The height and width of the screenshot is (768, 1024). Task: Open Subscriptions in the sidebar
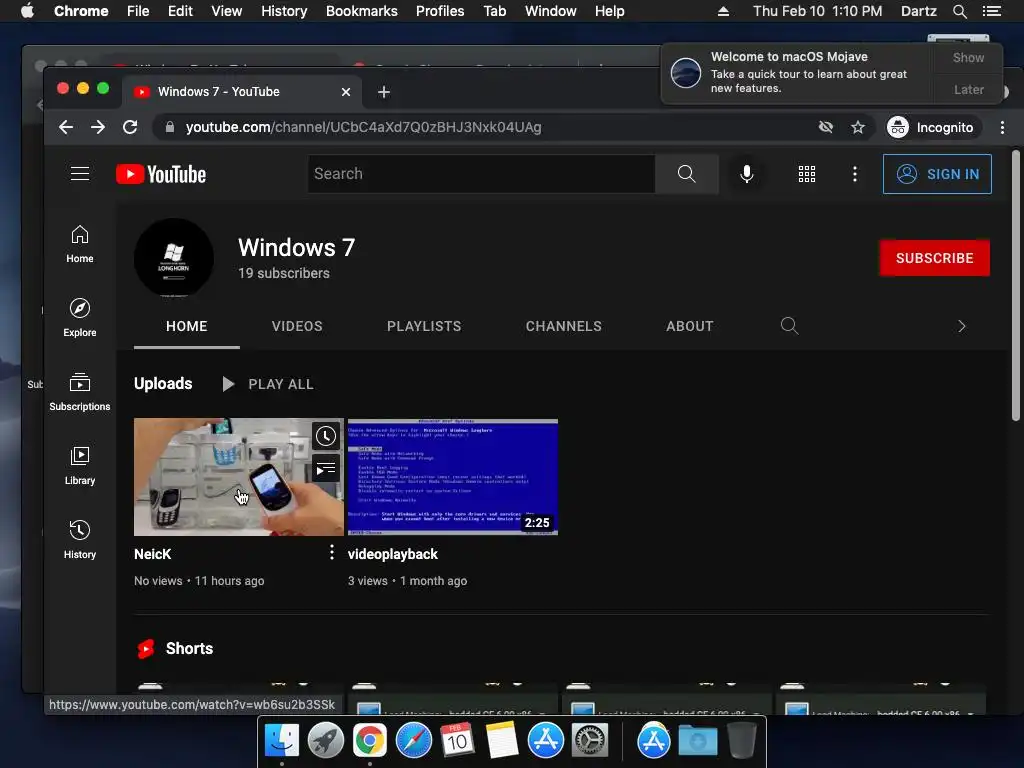(80, 392)
